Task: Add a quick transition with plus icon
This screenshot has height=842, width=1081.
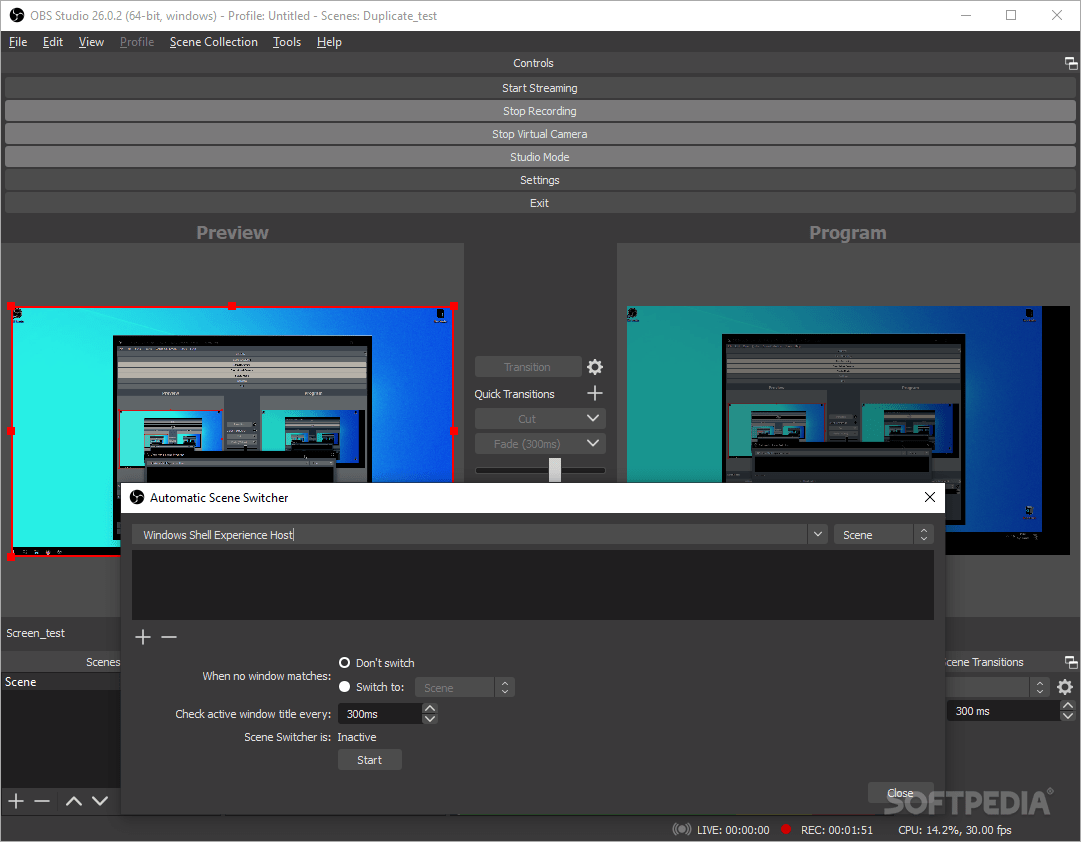Action: (594, 393)
